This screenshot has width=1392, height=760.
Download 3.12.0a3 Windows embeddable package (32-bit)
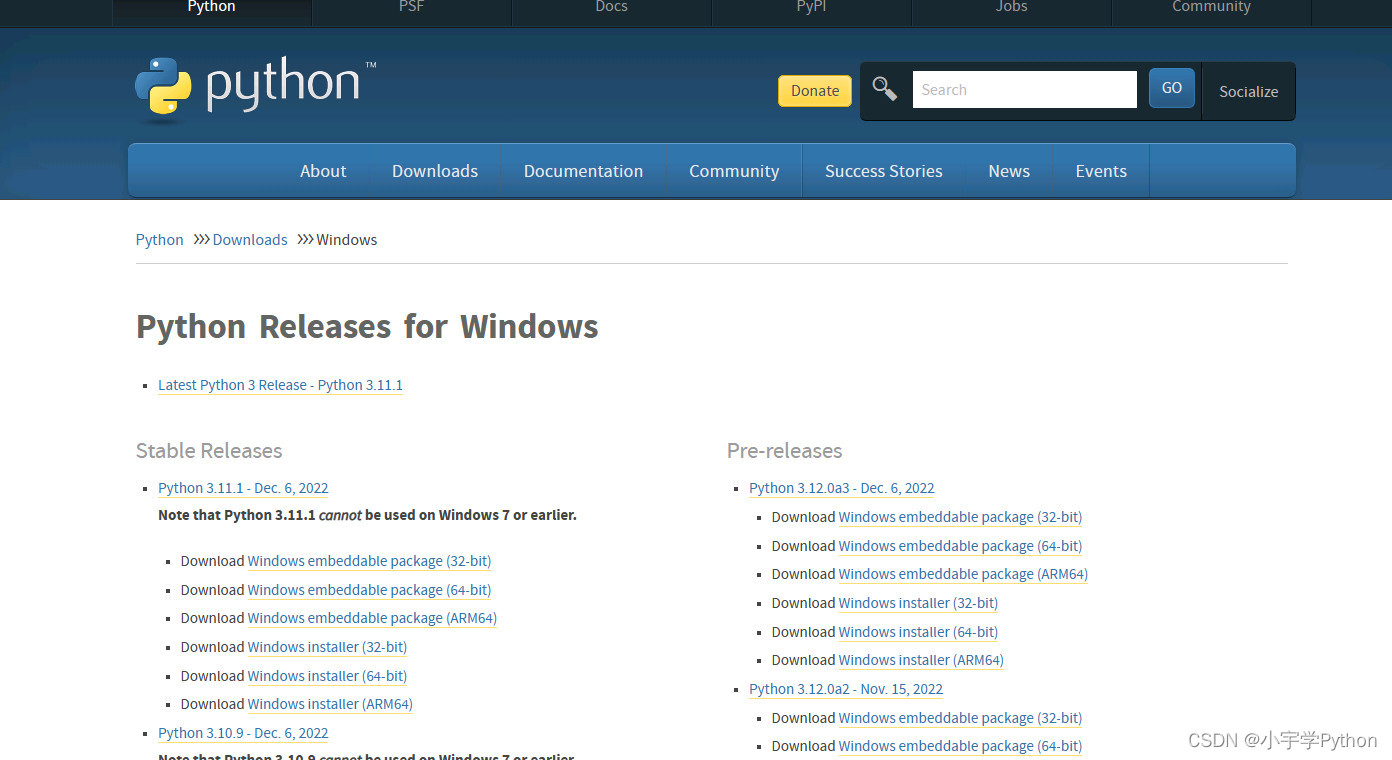960,517
